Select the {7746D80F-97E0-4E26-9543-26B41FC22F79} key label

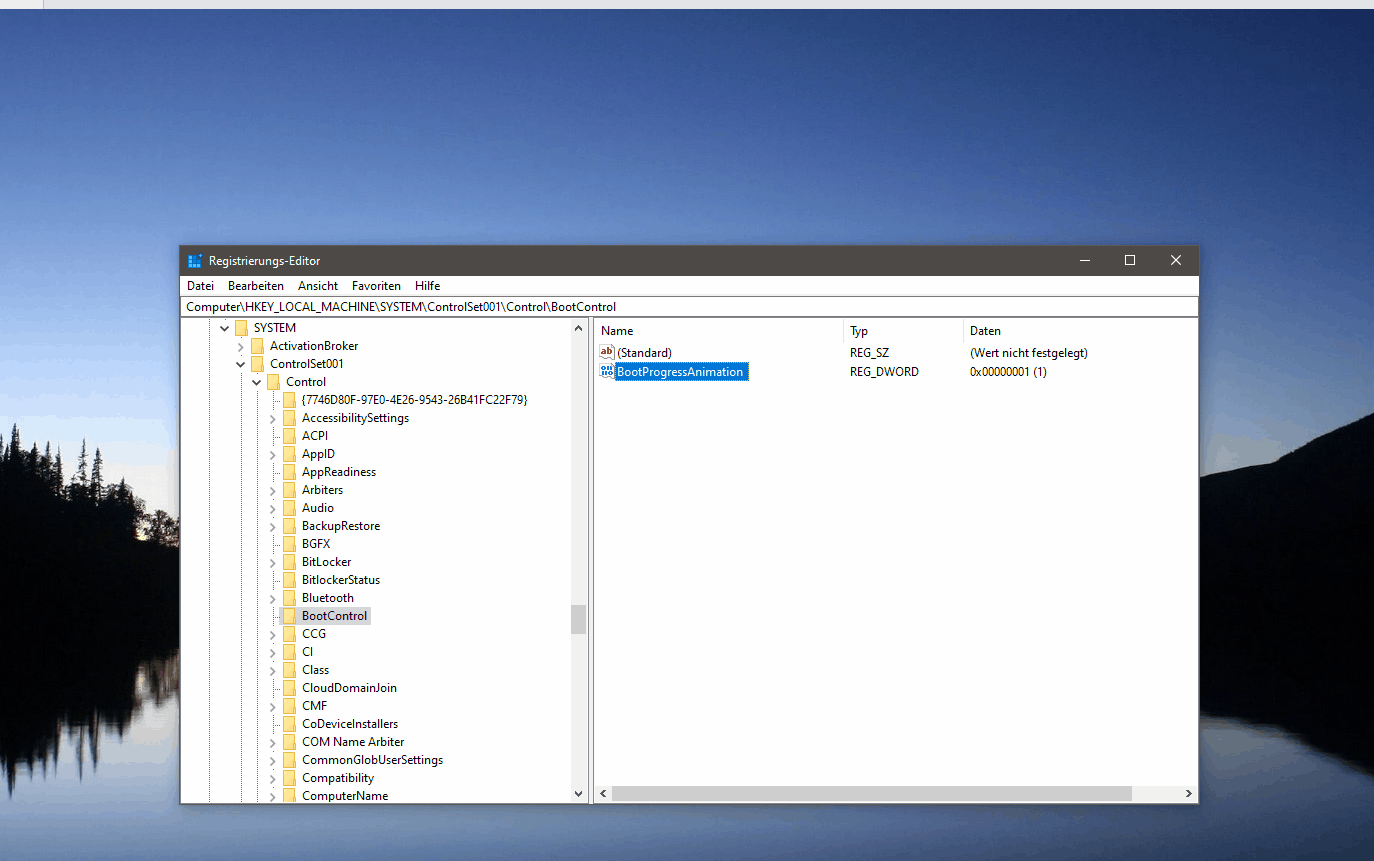coord(414,400)
